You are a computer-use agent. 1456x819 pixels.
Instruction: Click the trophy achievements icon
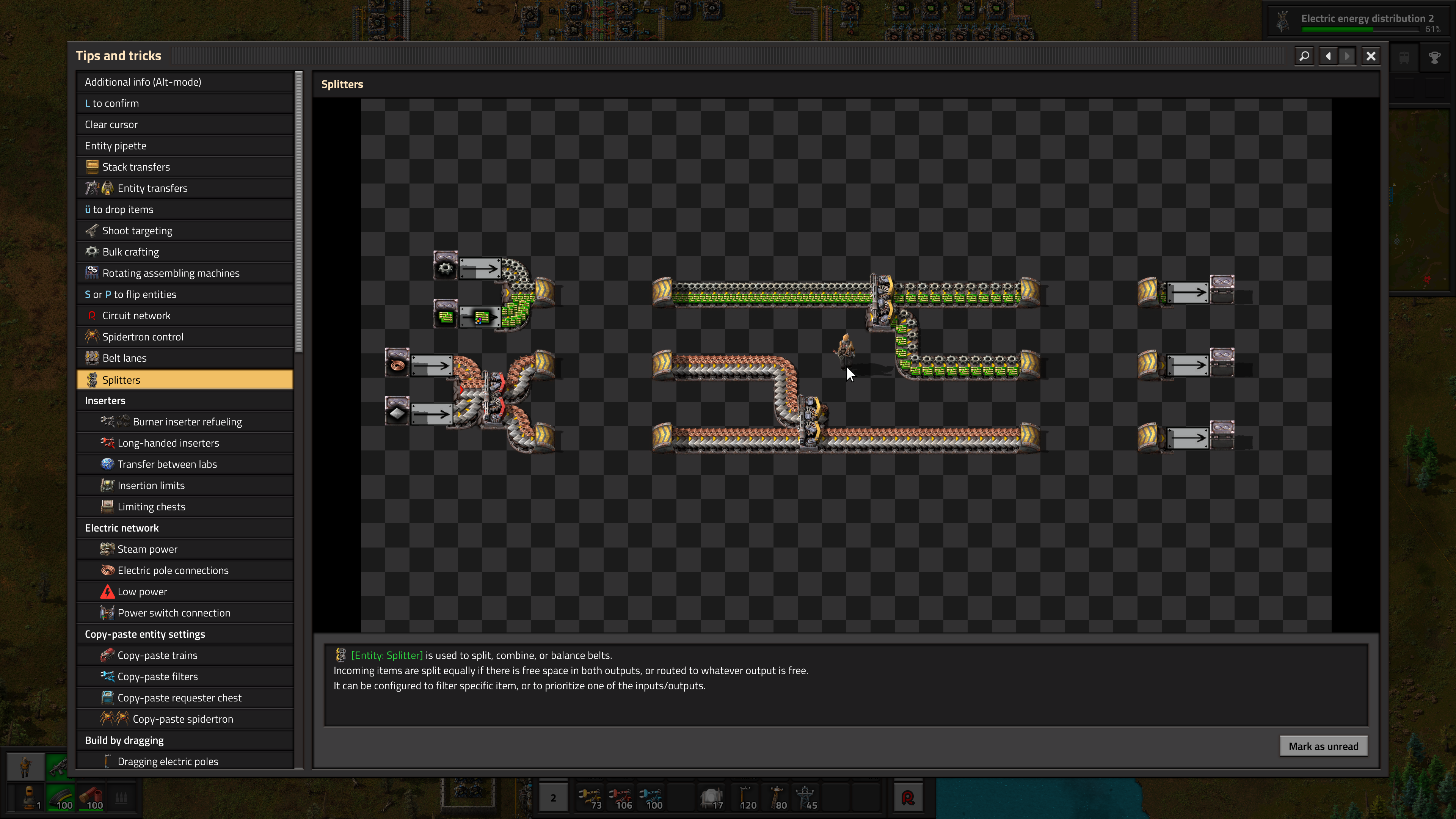pos(1434,57)
